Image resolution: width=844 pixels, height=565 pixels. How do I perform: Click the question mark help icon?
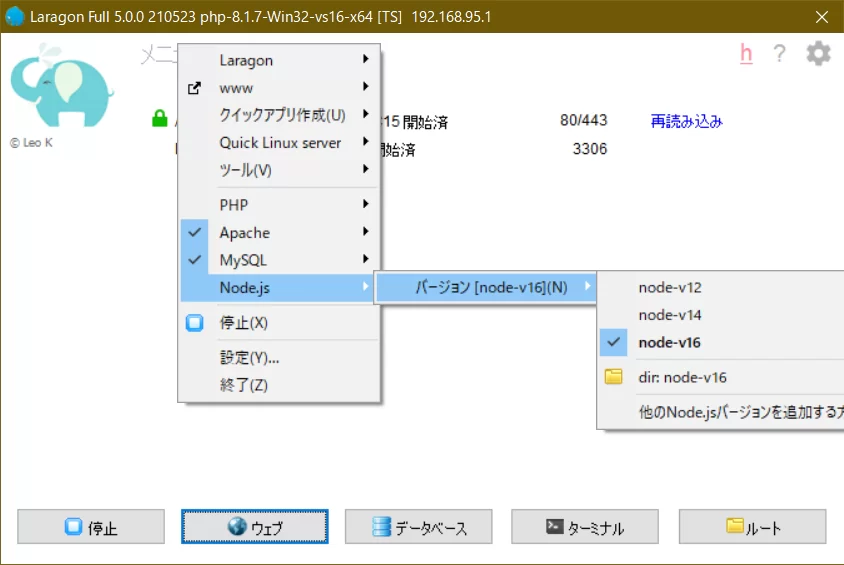(779, 53)
